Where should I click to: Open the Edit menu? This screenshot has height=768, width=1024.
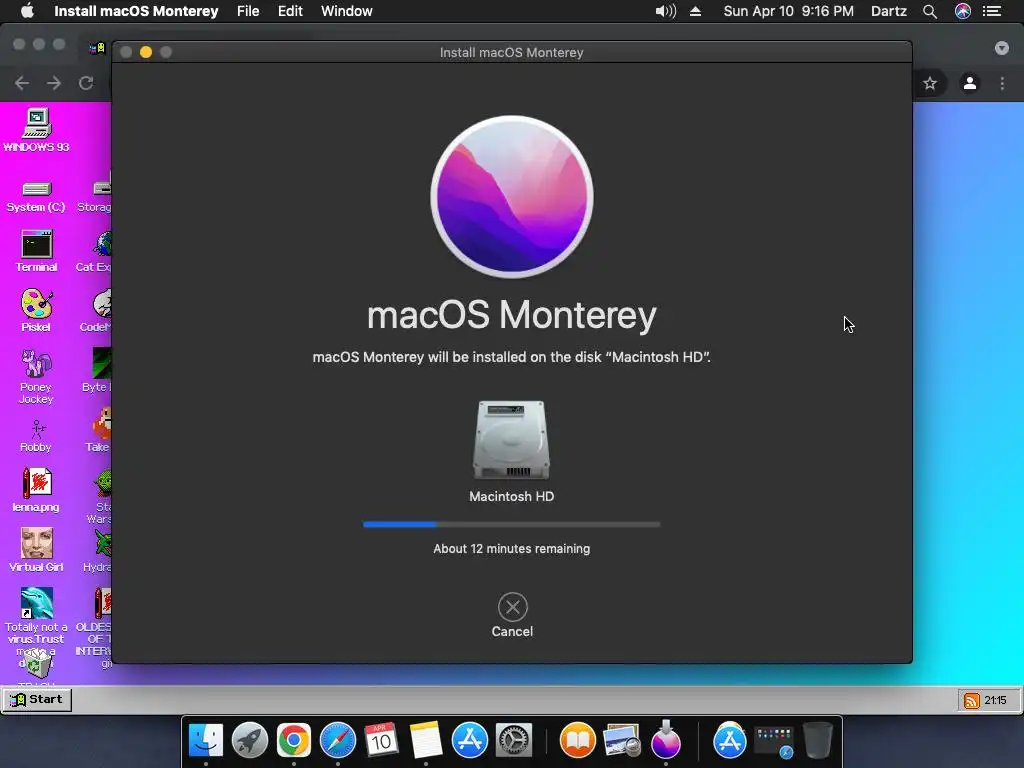point(290,11)
